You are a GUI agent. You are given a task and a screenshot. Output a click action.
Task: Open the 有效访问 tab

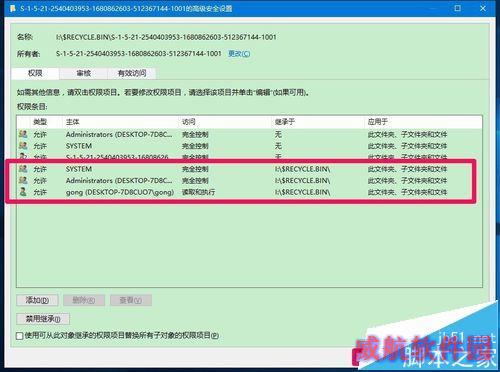point(132,73)
